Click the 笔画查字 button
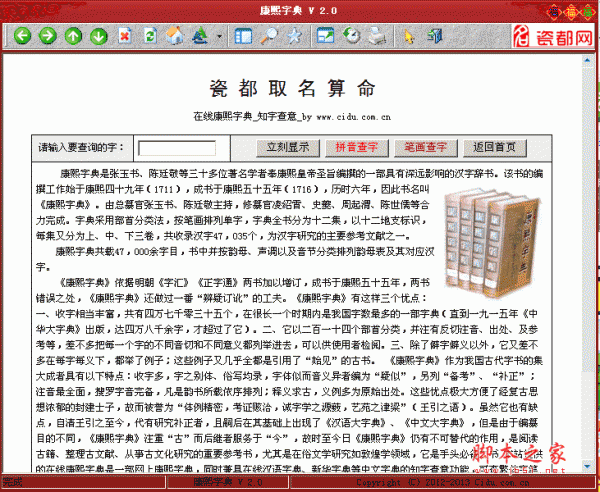This screenshot has width=600, height=492. (426, 148)
